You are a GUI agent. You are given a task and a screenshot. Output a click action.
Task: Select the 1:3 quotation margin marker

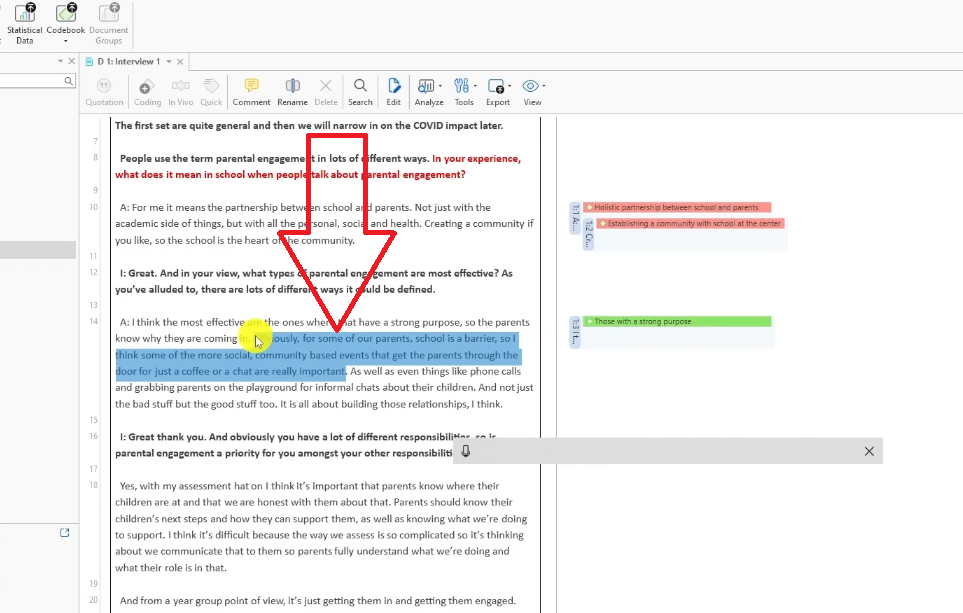click(x=575, y=331)
